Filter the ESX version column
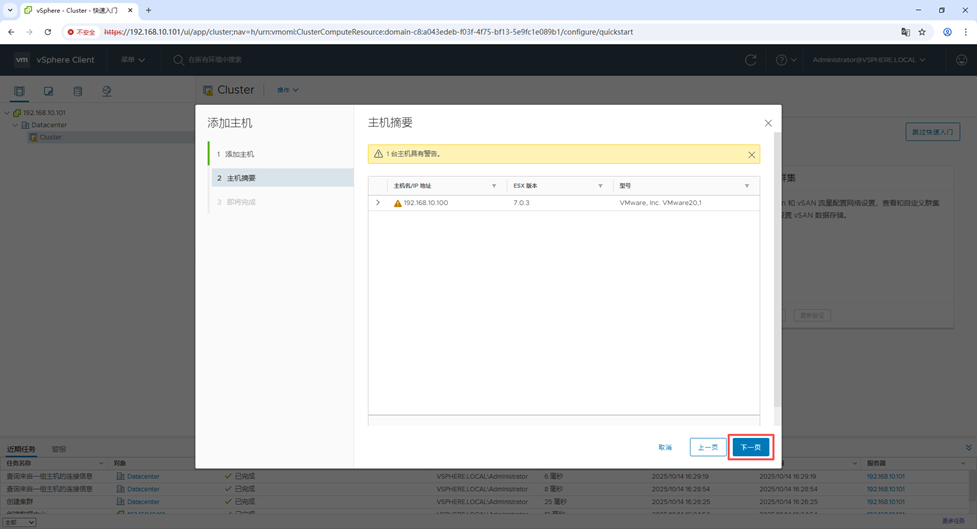The width and height of the screenshot is (977, 529). coord(600,186)
